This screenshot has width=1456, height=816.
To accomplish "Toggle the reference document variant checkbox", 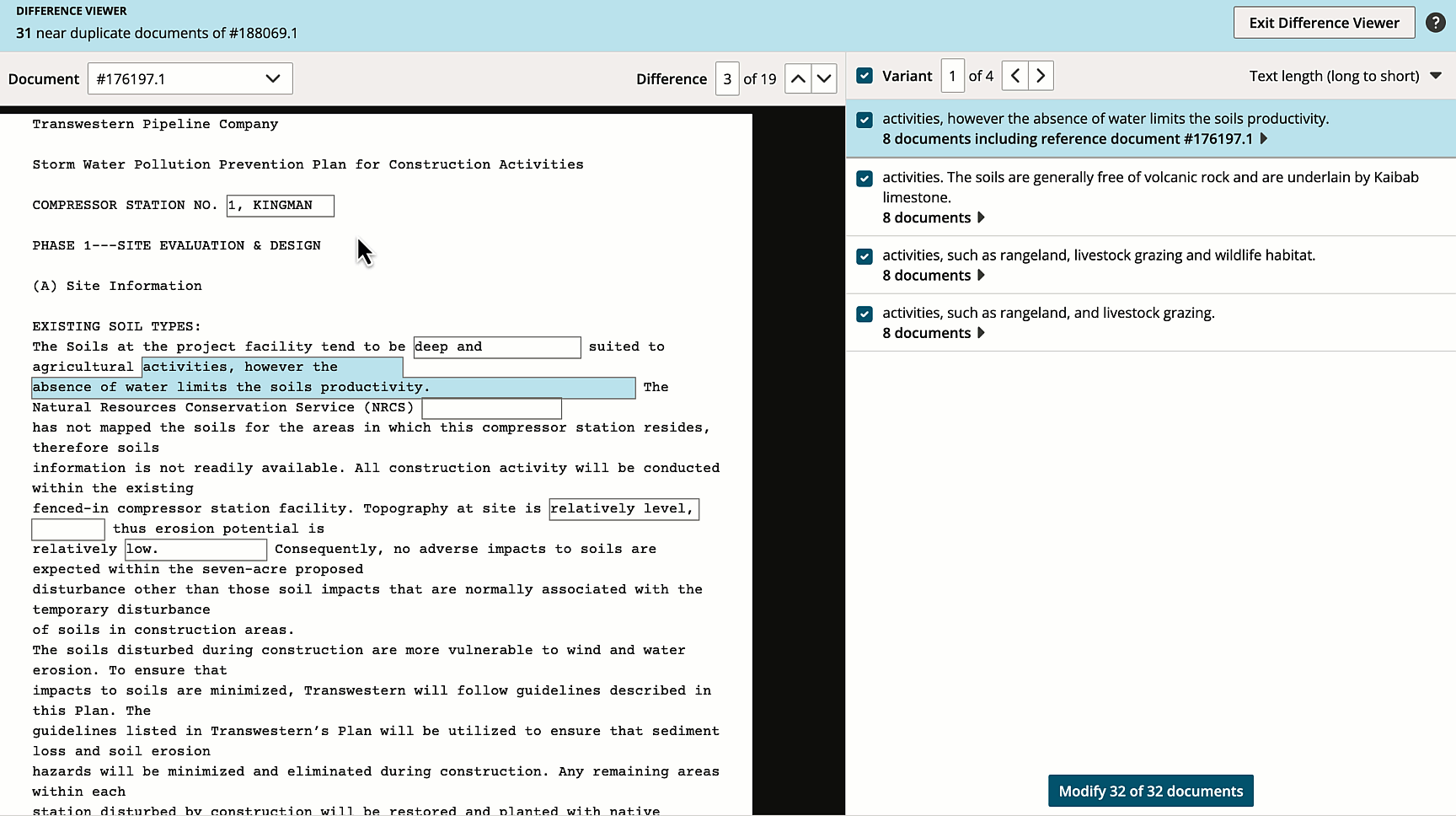I will (x=864, y=120).
